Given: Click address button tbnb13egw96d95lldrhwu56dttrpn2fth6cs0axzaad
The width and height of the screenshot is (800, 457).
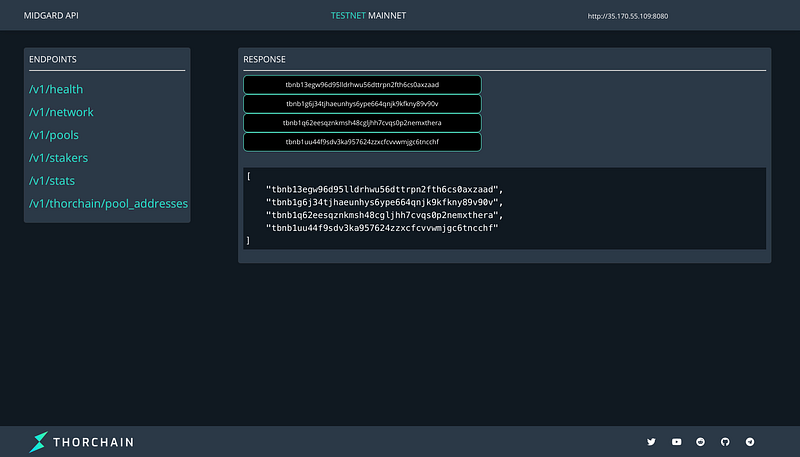Looking at the screenshot, I should pyautogui.click(x=362, y=85).
